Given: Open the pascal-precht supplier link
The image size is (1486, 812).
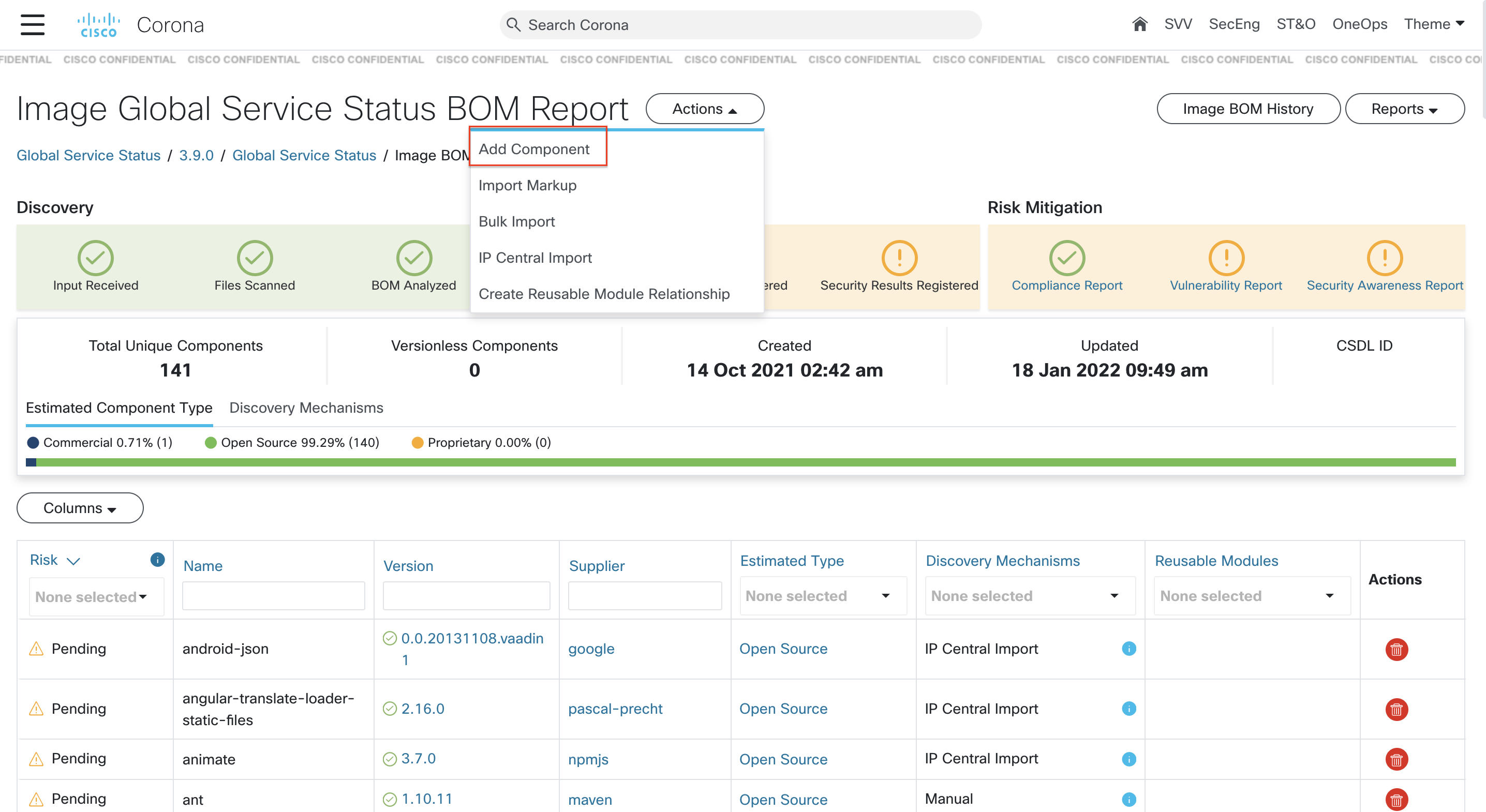Looking at the screenshot, I should [615, 709].
